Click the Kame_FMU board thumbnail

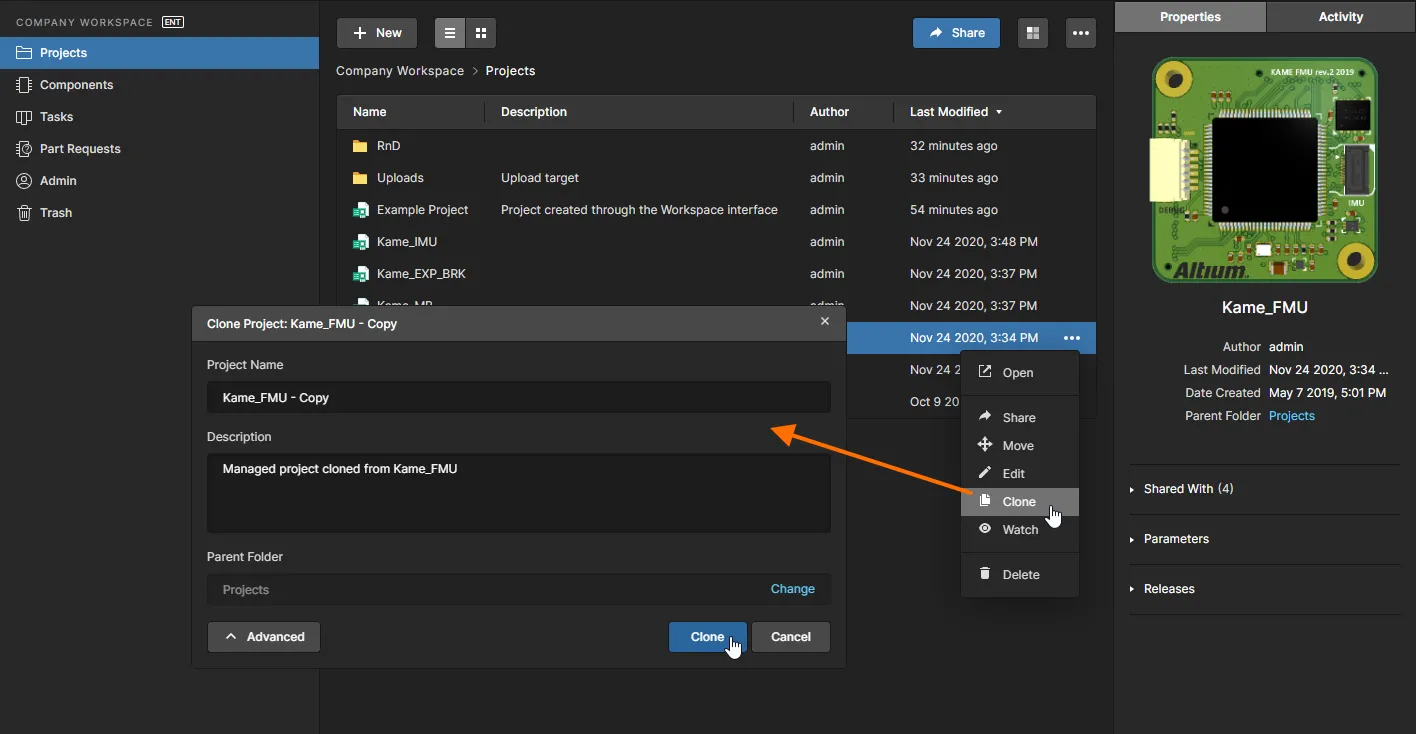coord(1265,170)
